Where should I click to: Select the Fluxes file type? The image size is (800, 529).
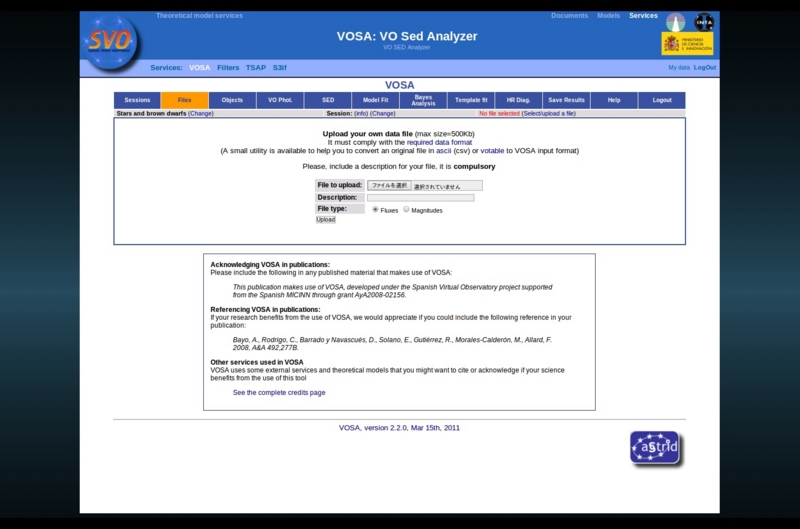pos(375,210)
